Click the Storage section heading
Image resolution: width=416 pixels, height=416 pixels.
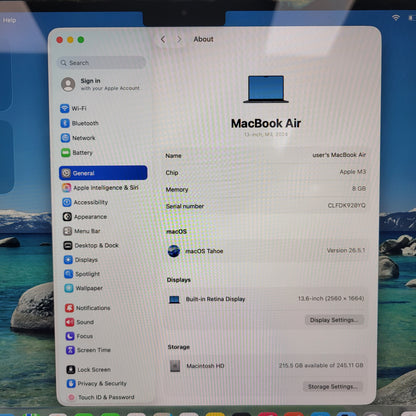tap(179, 347)
